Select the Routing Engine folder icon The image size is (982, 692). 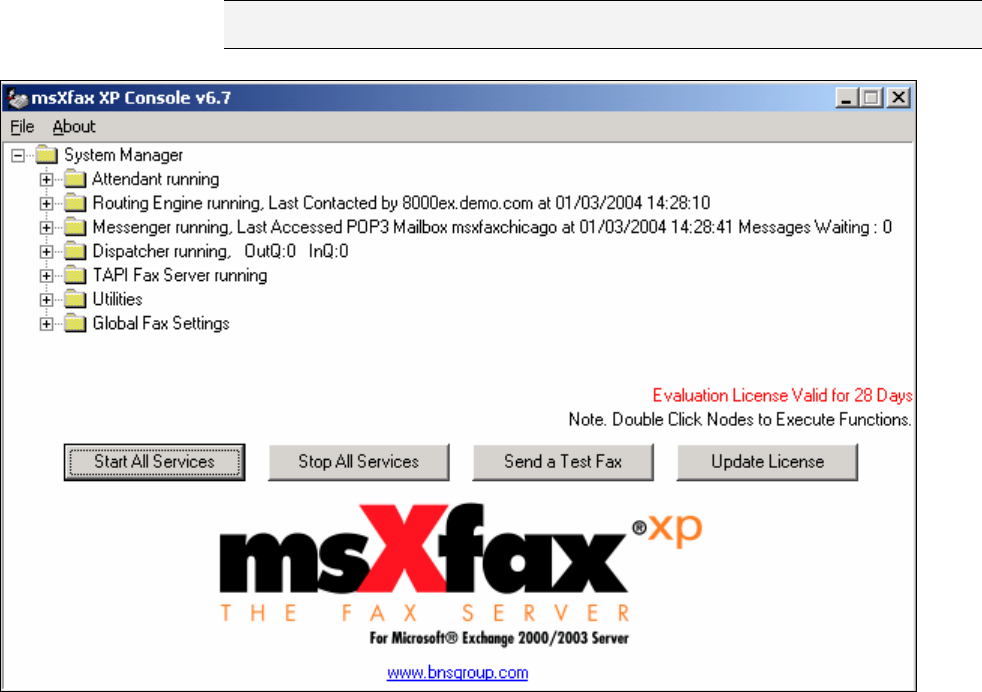tap(75, 203)
